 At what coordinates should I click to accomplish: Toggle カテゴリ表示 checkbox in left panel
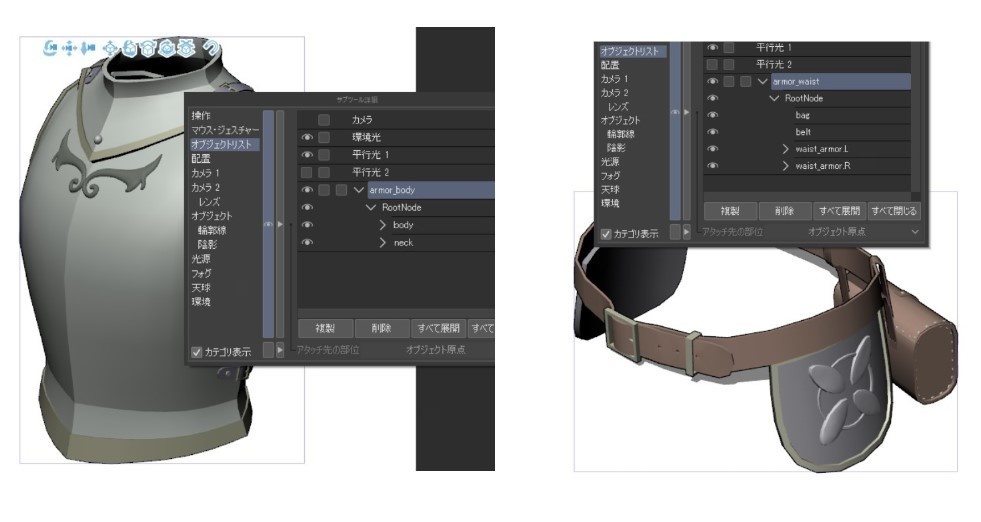pos(196,352)
